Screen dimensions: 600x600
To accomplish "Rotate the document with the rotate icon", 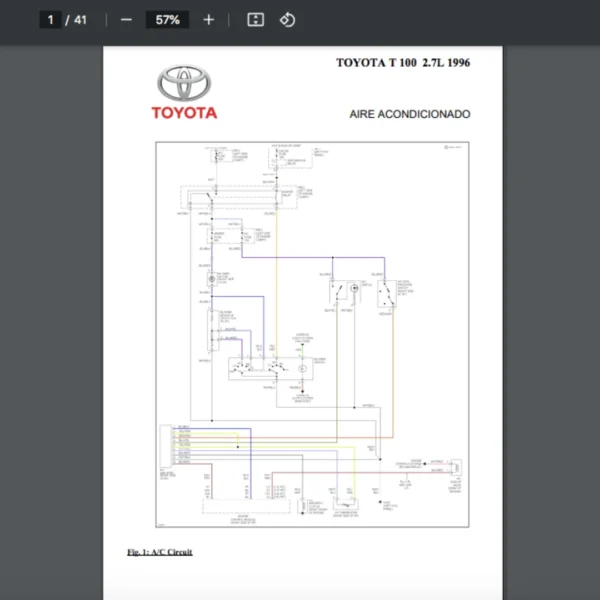I will 287,20.
